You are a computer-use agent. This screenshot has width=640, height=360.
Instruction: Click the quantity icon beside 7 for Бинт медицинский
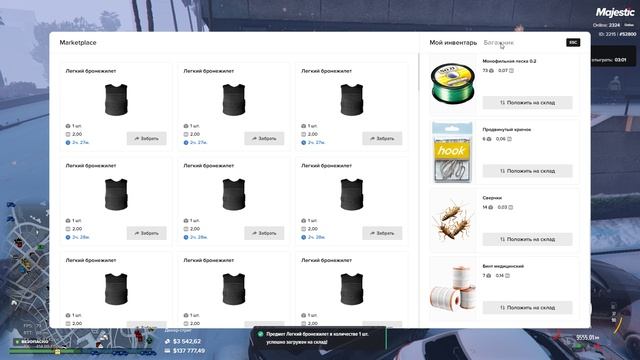tap(489, 276)
